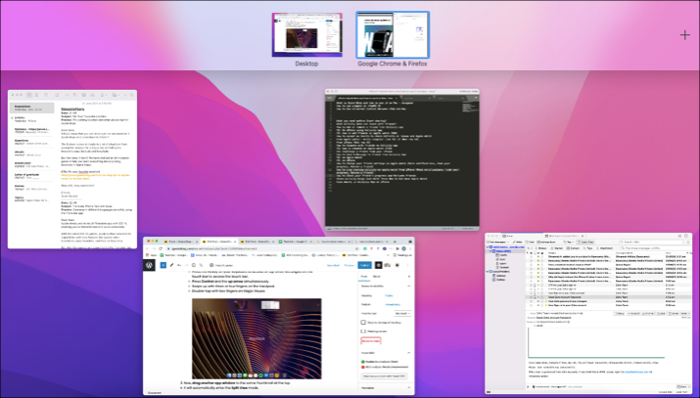The image size is (700, 398).
Task: Tick the Pending review checkbox
Action: 363,332
